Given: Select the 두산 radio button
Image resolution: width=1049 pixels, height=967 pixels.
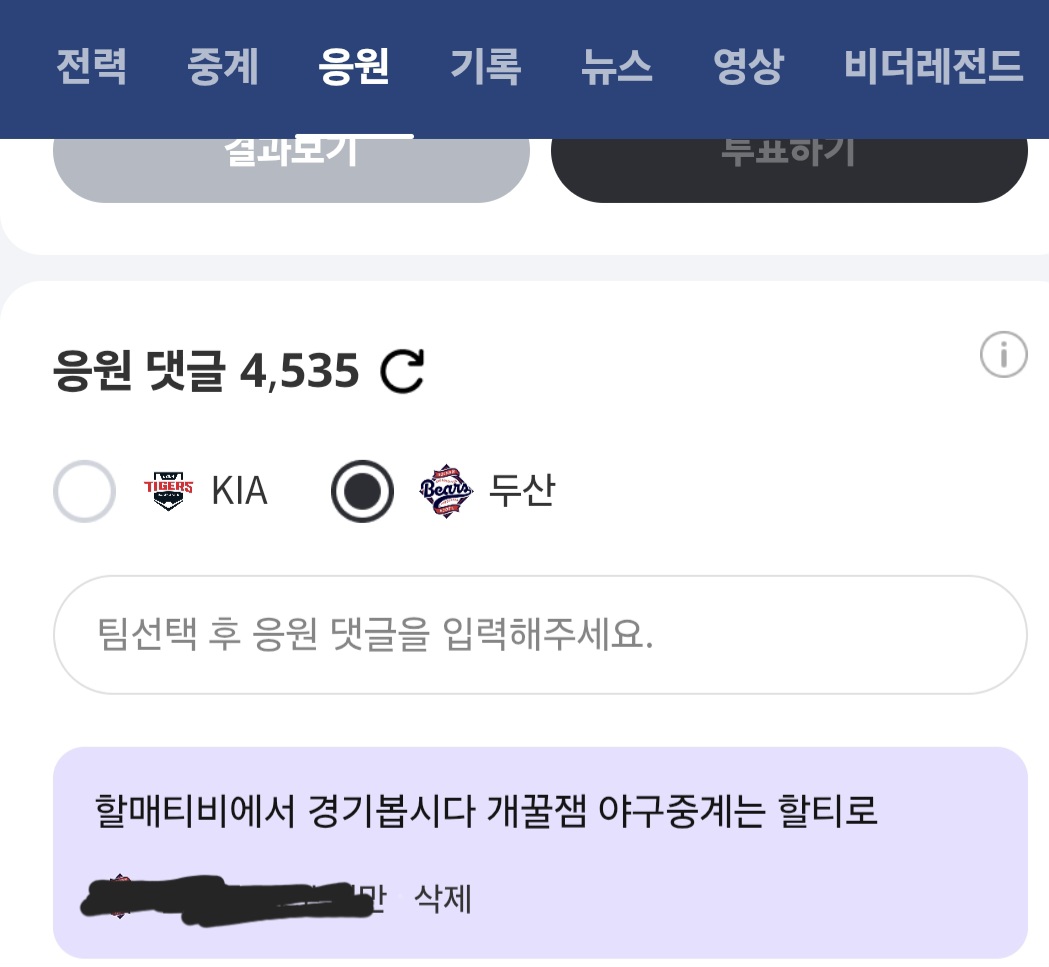Looking at the screenshot, I should [x=362, y=491].
